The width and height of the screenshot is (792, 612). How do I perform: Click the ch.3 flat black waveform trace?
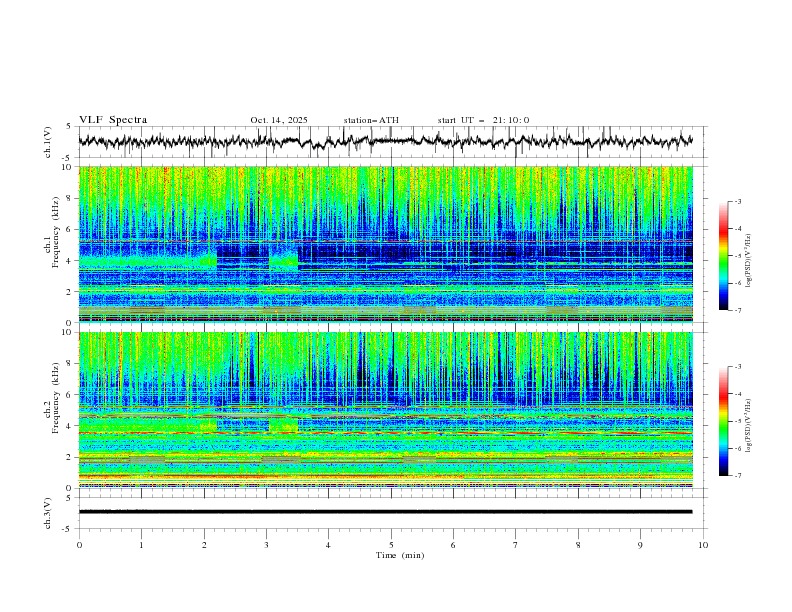pyautogui.click(x=385, y=512)
